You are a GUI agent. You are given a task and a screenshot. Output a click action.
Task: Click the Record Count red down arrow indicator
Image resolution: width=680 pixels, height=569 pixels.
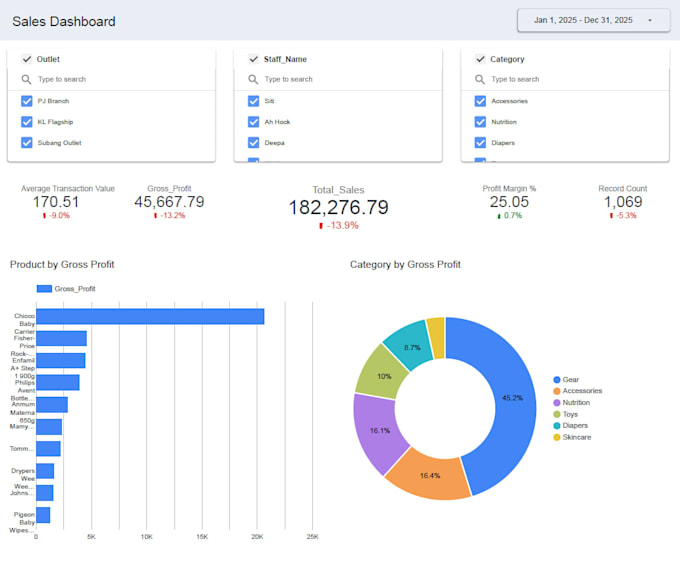tap(611, 216)
